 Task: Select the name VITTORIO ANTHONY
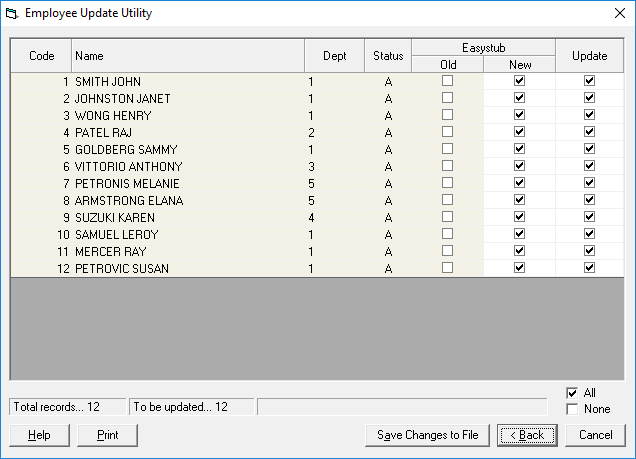click(129, 167)
